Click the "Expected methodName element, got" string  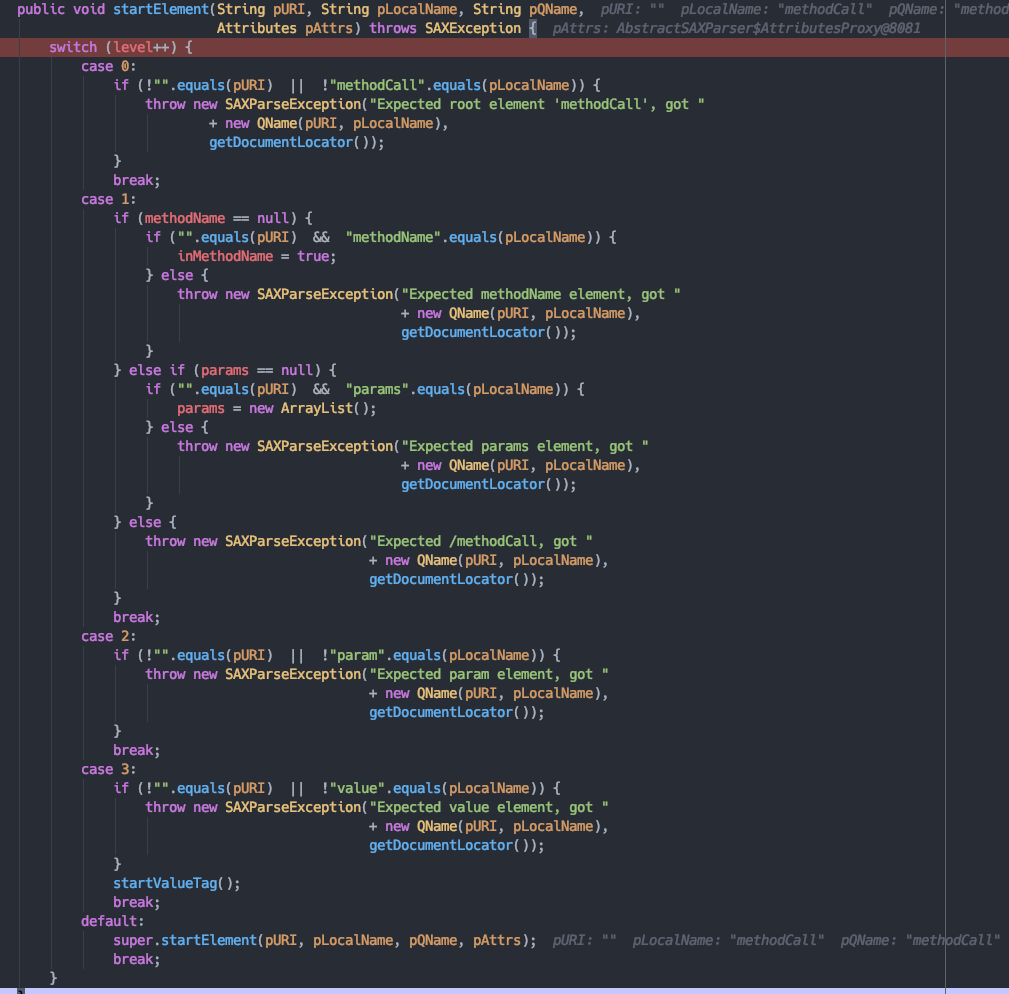coord(541,295)
